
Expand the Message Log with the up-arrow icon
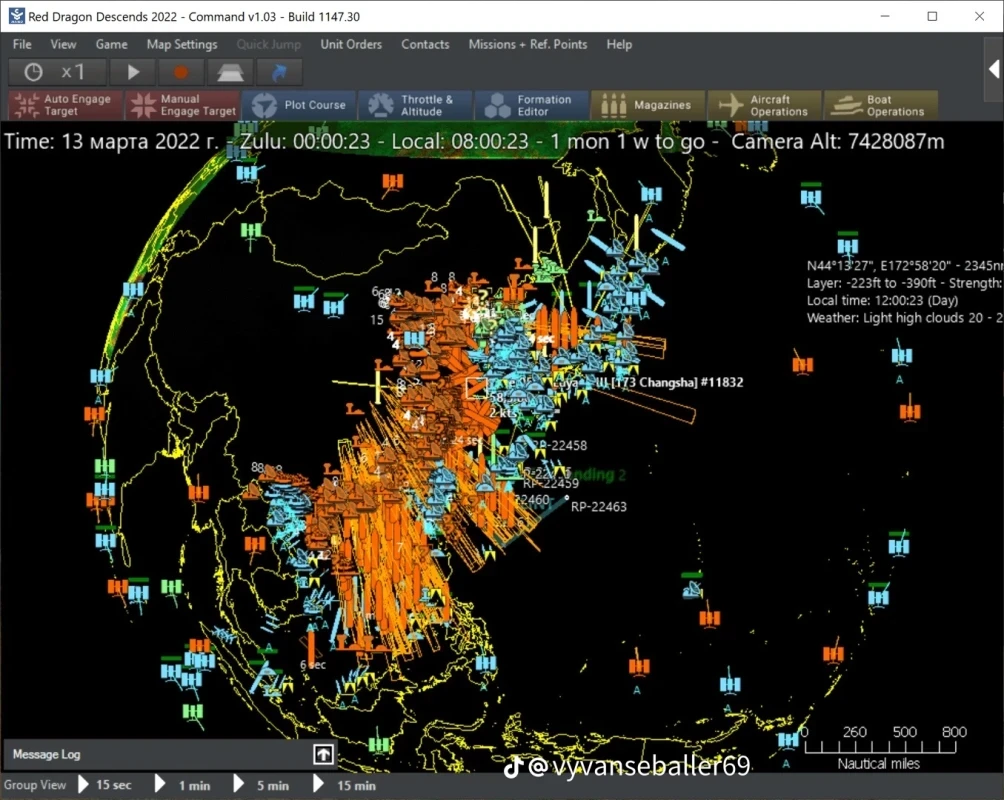(323, 754)
